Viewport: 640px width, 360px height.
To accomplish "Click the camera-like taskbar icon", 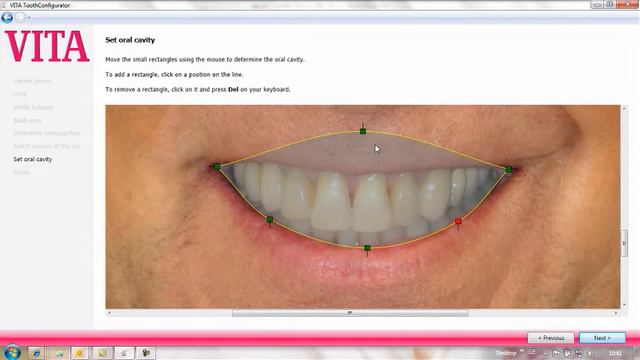I will tap(146, 353).
